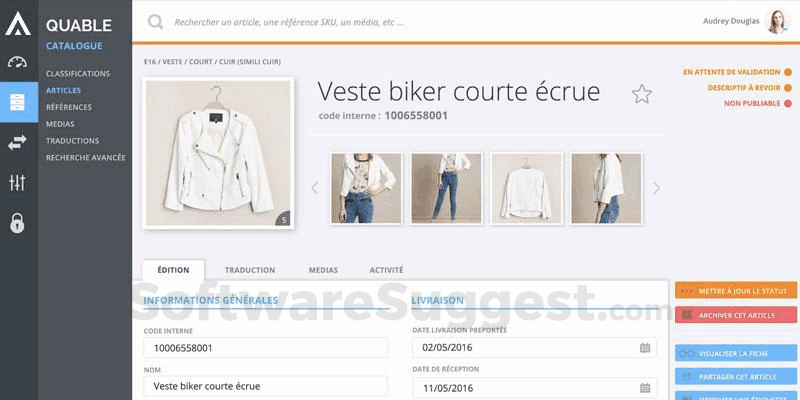
Task: Select full-length model in jeans thumbnail
Action: click(x=446, y=188)
